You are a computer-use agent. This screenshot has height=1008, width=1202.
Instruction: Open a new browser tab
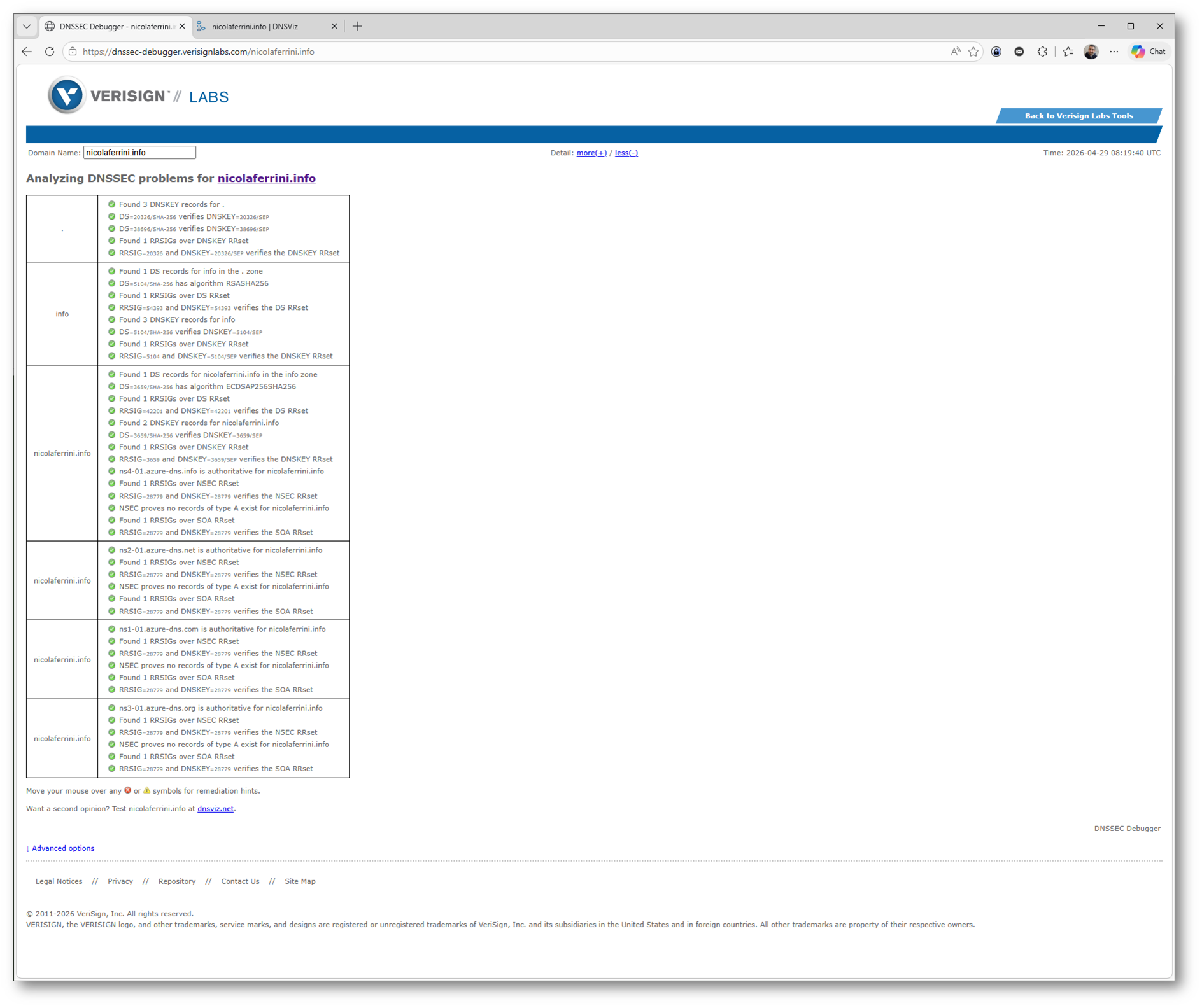(357, 26)
